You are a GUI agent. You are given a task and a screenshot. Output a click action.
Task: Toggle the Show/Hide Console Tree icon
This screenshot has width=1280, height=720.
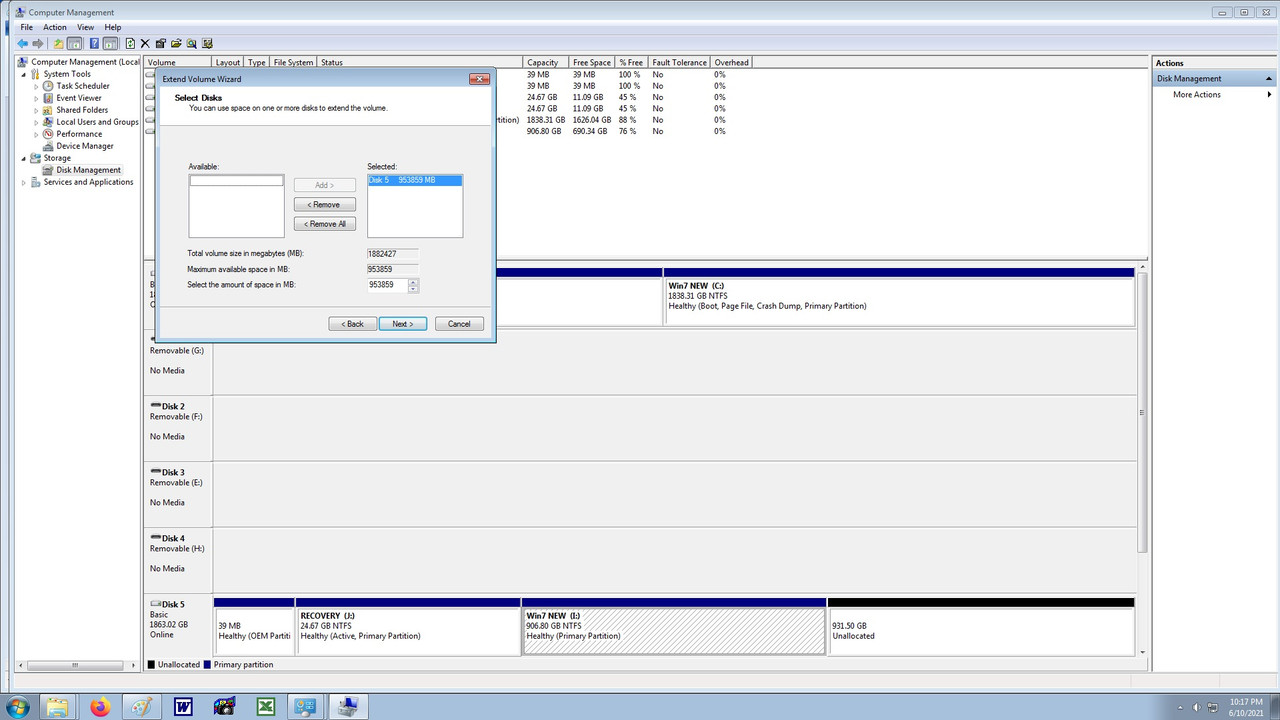coord(74,43)
